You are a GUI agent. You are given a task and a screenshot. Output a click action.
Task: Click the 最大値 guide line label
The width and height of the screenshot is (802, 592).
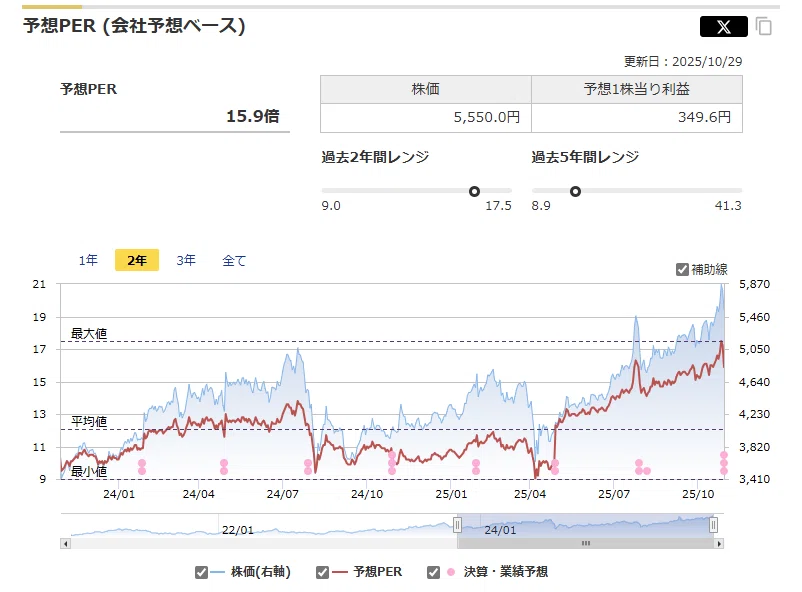pyautogui.click(x=89, y=334)
